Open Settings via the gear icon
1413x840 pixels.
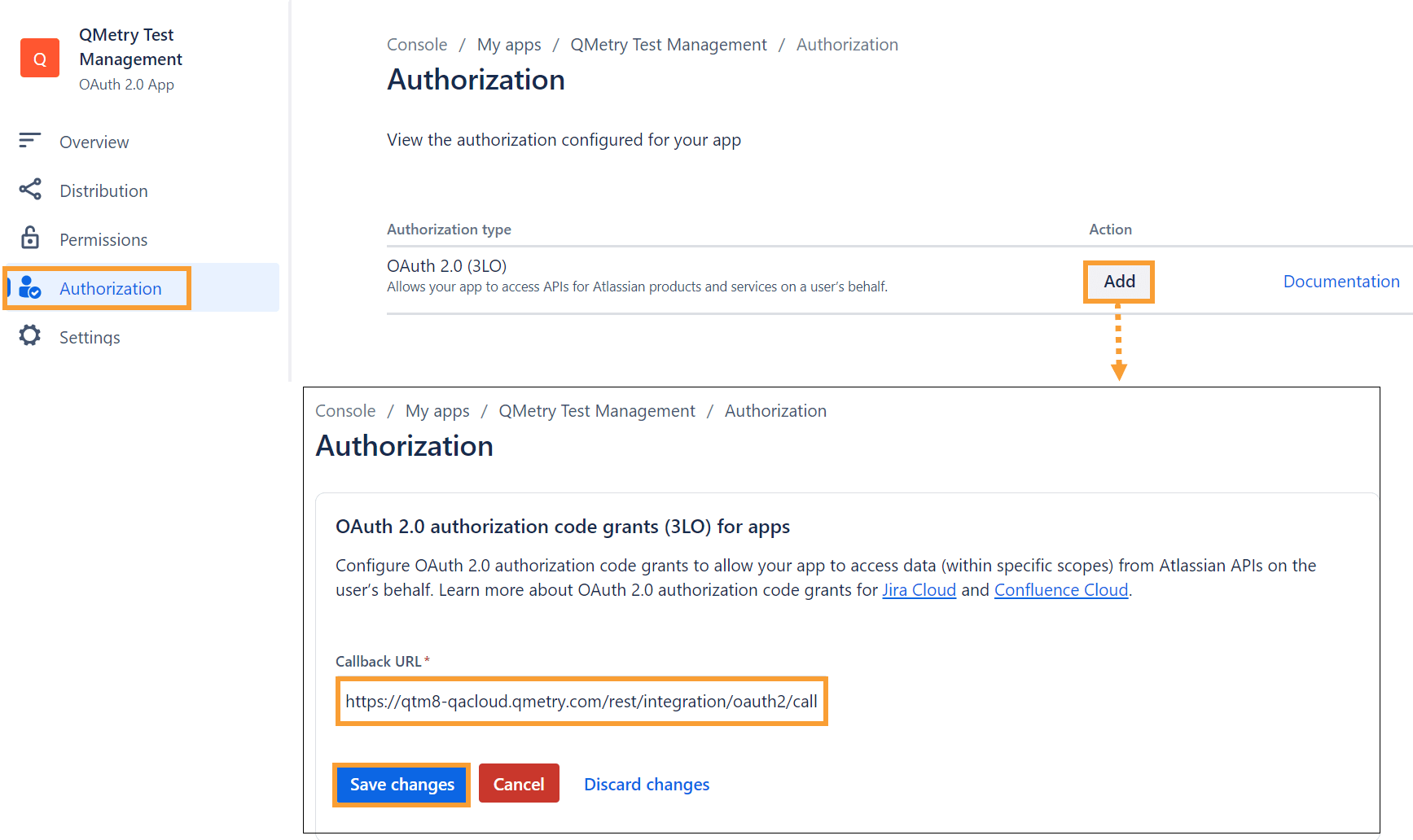(29, 336)
